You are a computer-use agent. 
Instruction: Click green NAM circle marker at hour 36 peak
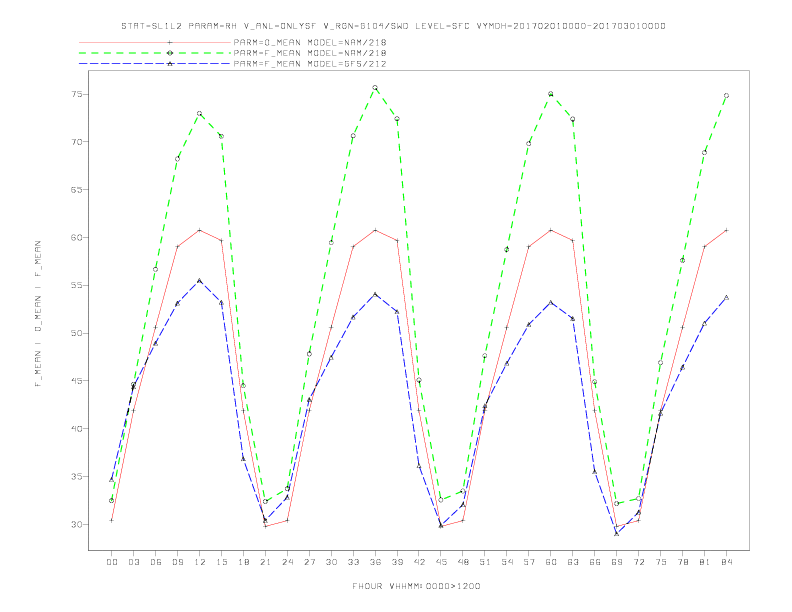(x=375, y=88)
